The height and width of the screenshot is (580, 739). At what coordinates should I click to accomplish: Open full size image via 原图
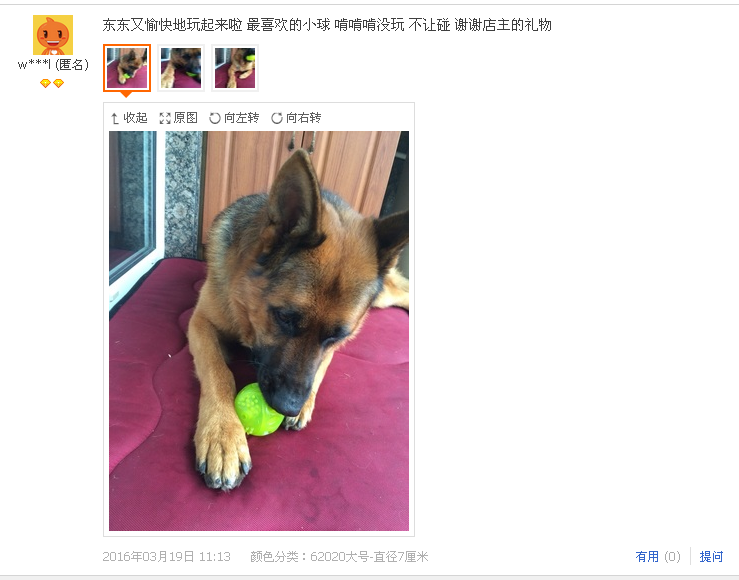click(x=186, y=118)
